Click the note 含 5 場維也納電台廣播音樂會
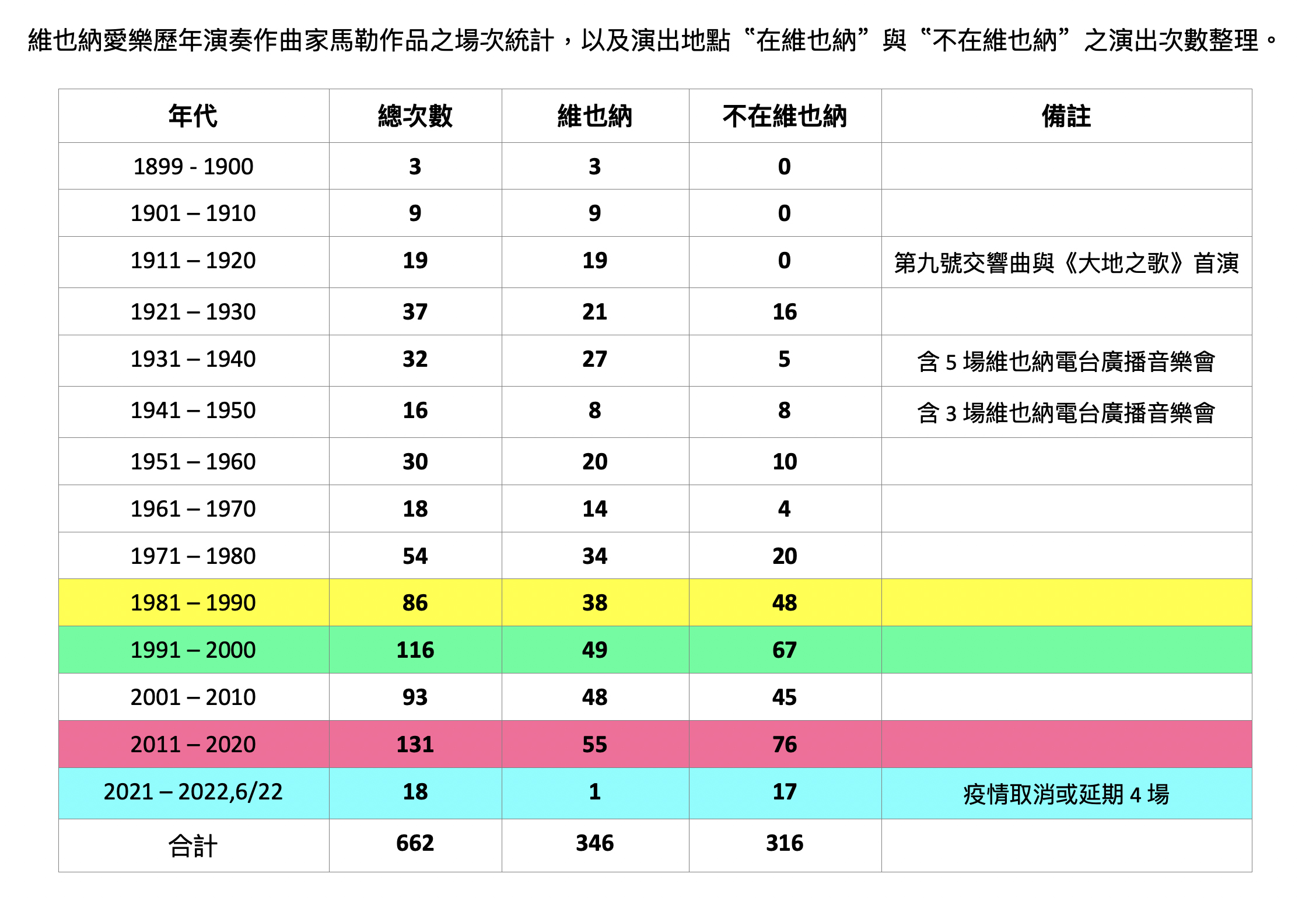The height and width of the screenshot is (898, 1316). point(1066,362)
